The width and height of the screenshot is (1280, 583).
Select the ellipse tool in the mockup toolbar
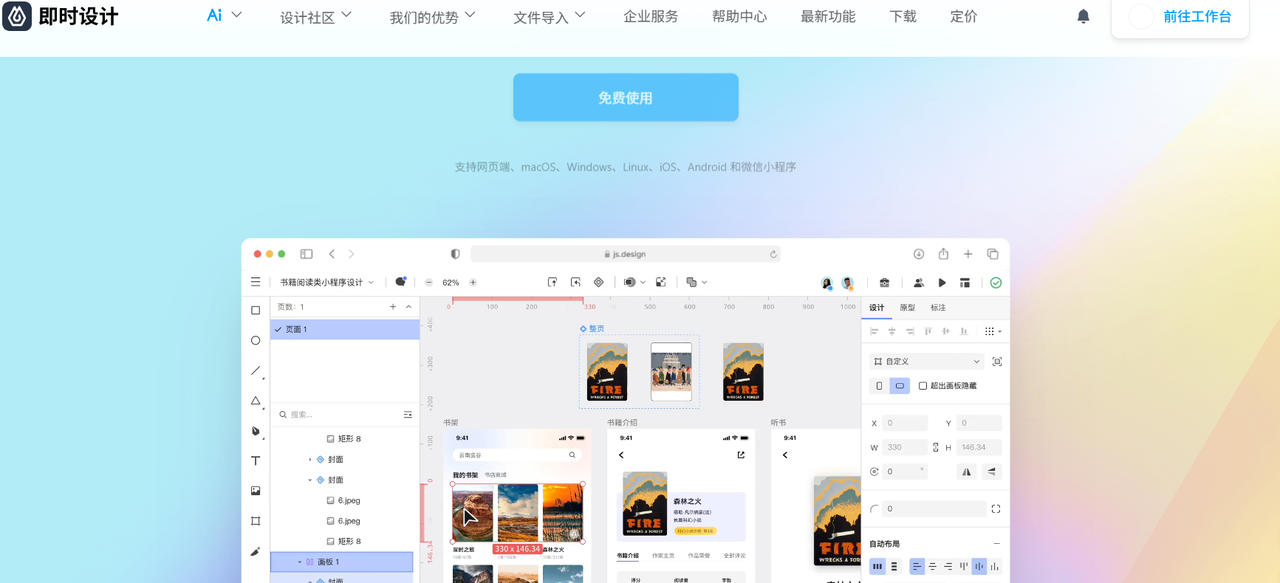click(255, 341)
